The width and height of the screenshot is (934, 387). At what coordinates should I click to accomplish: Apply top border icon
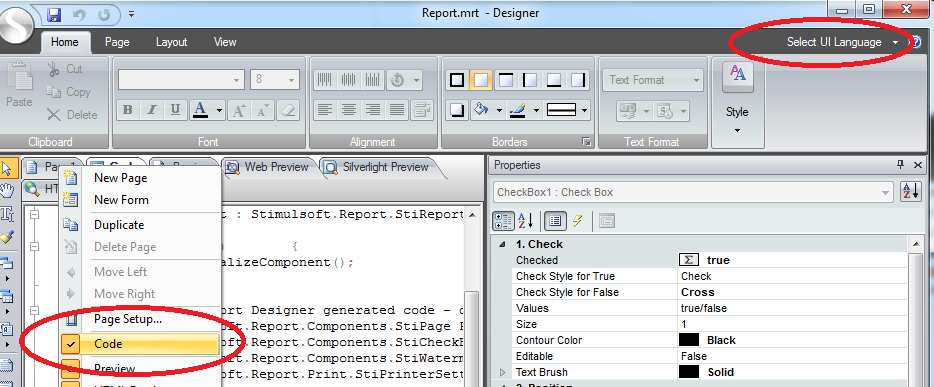[x=506, y=80]
